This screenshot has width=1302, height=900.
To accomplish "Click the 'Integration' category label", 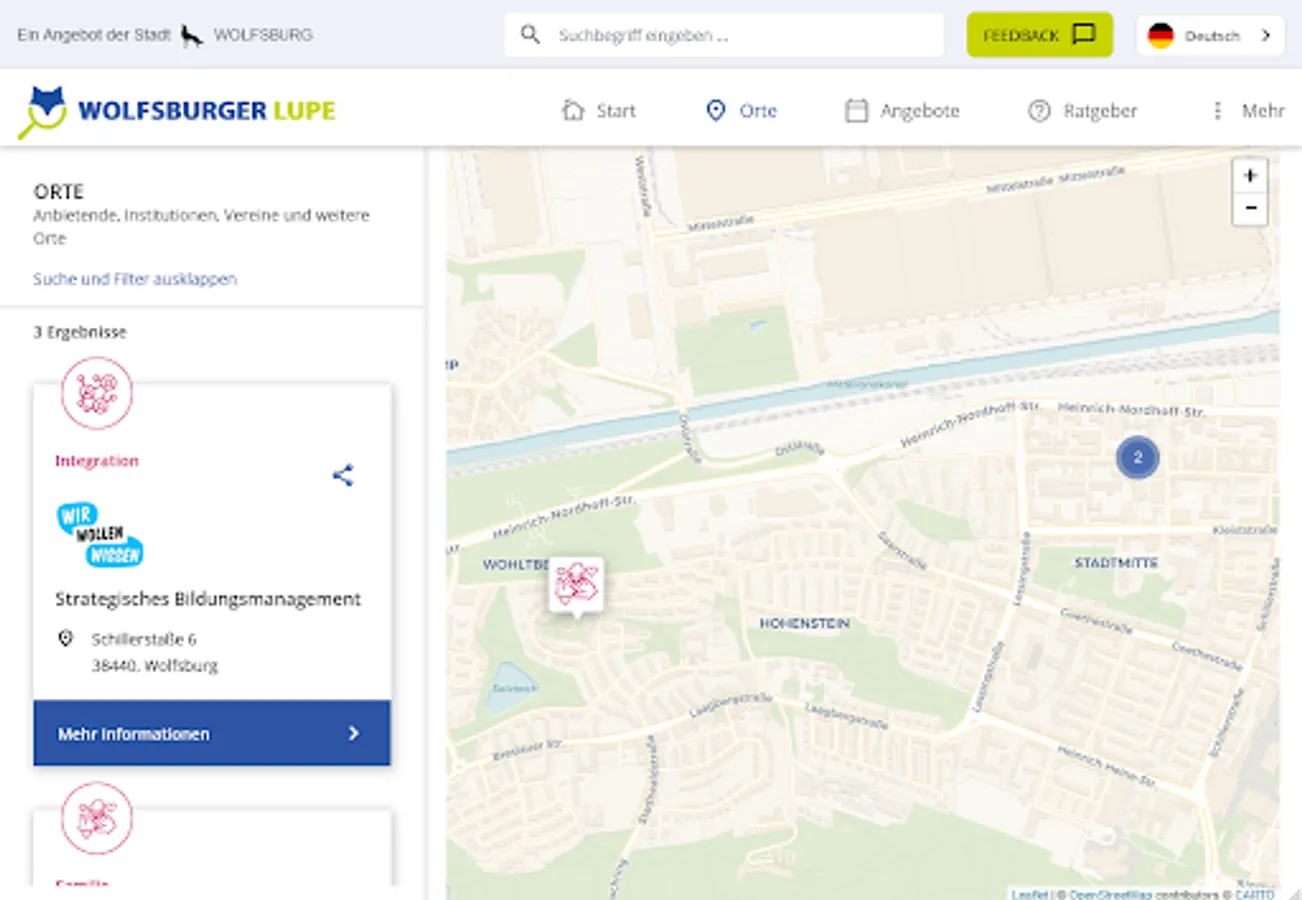I will [x=97, y=461].
